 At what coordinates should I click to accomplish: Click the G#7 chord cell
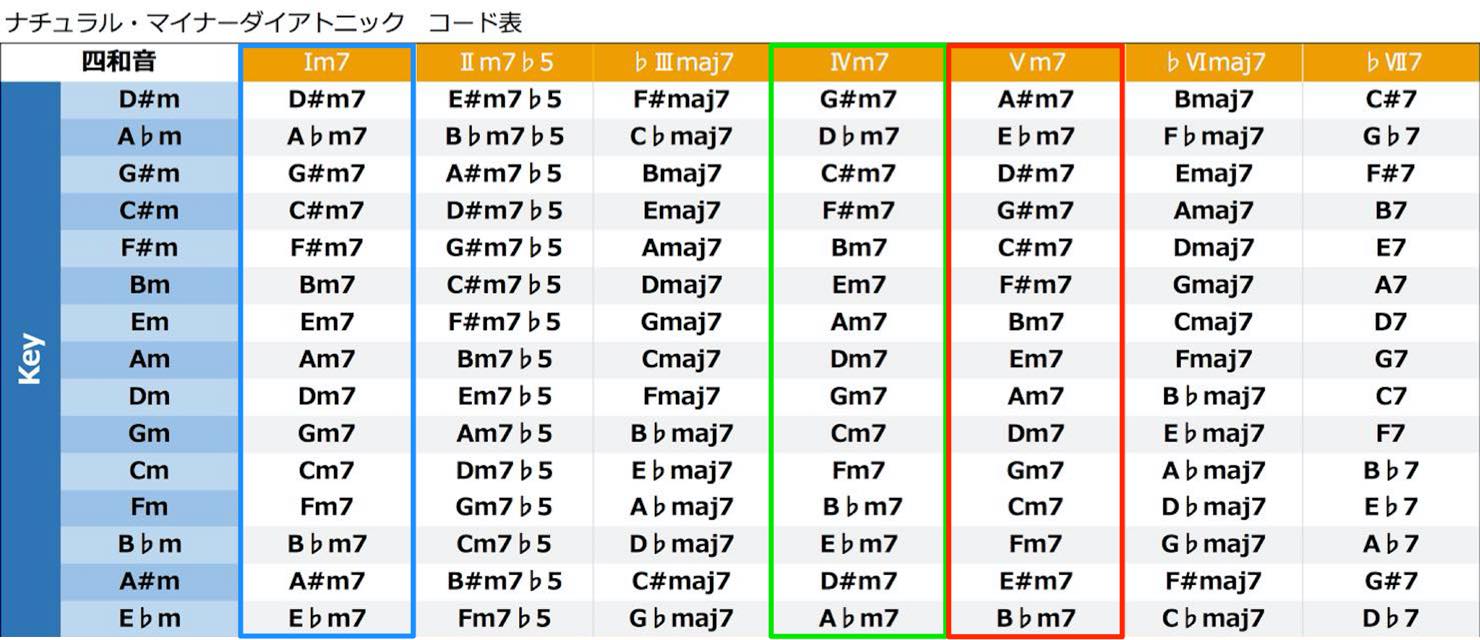point(1391,581)
